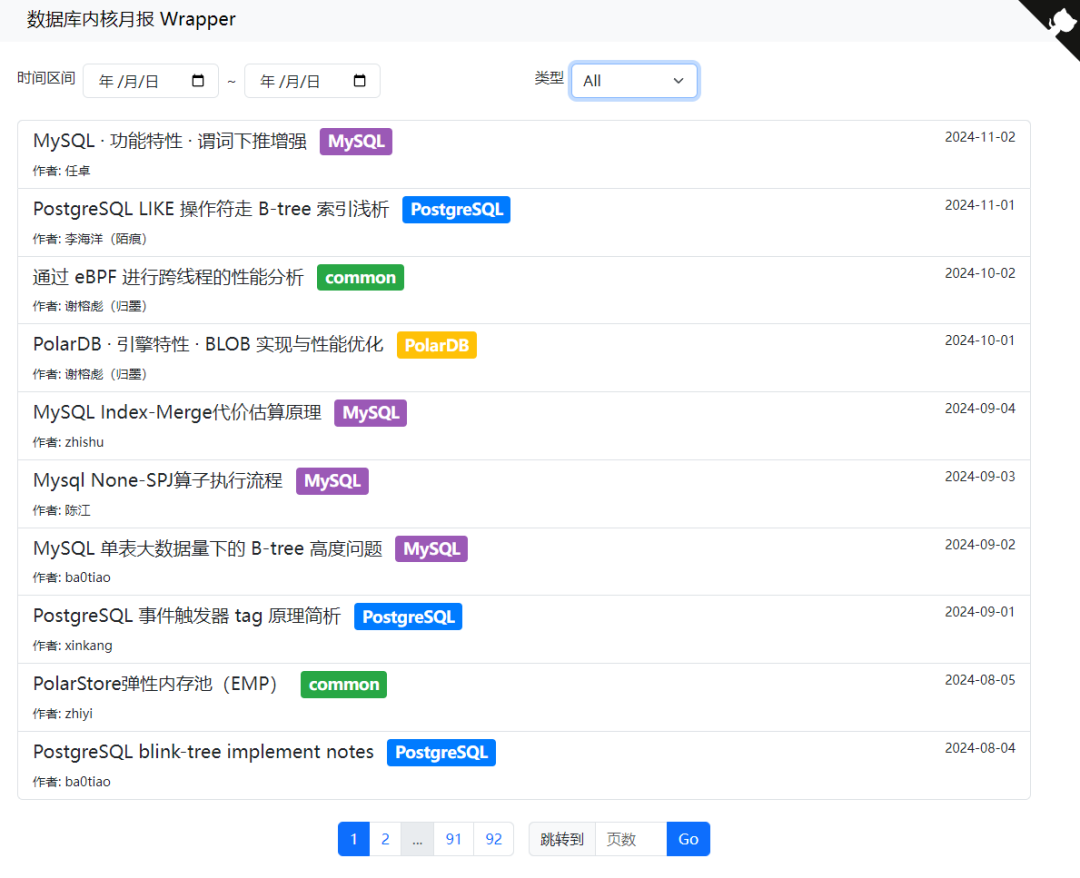1080x878 pixels.
Task: Go to page 91 in pagination
Action: [x=453, y=839]
